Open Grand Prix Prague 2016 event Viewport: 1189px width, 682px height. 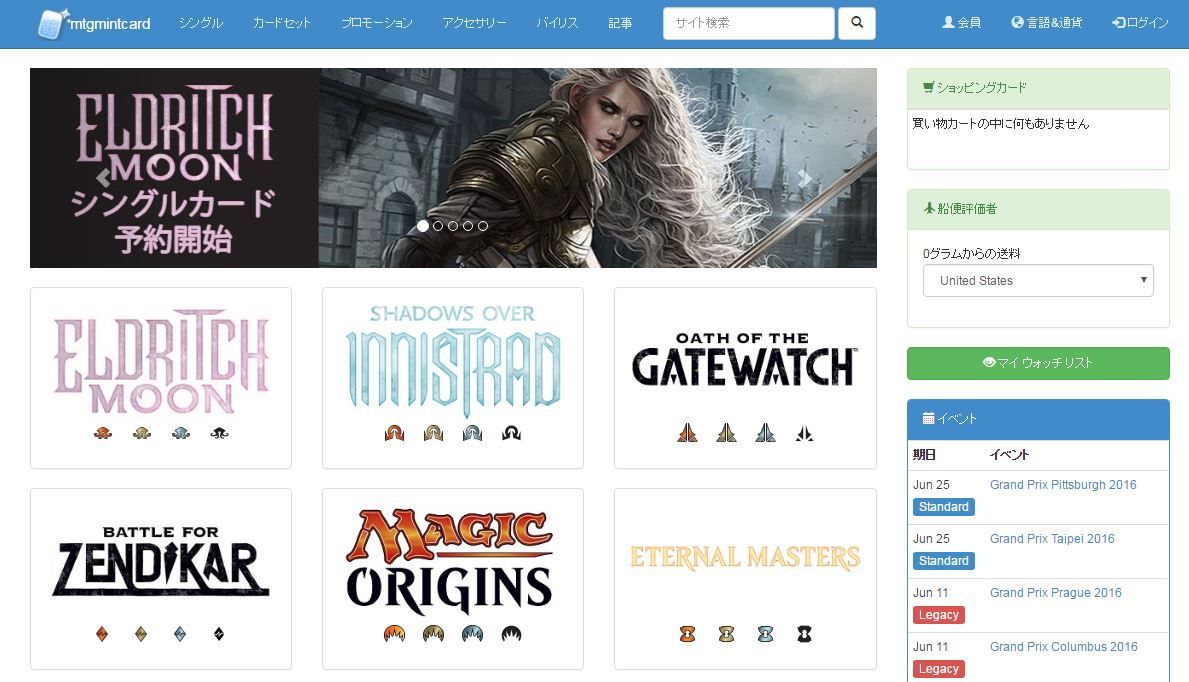click(1056, 592)
